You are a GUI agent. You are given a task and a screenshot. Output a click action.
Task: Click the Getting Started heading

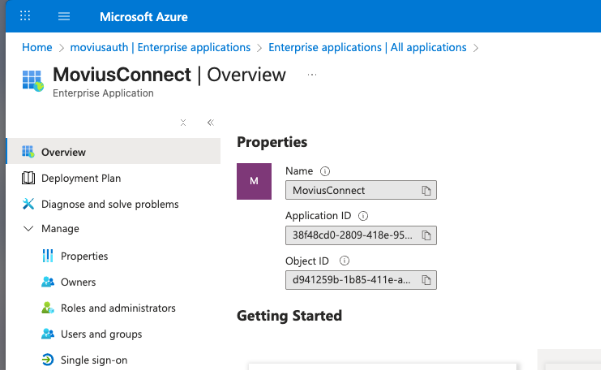pyautogui.click(x=289, y=316)
